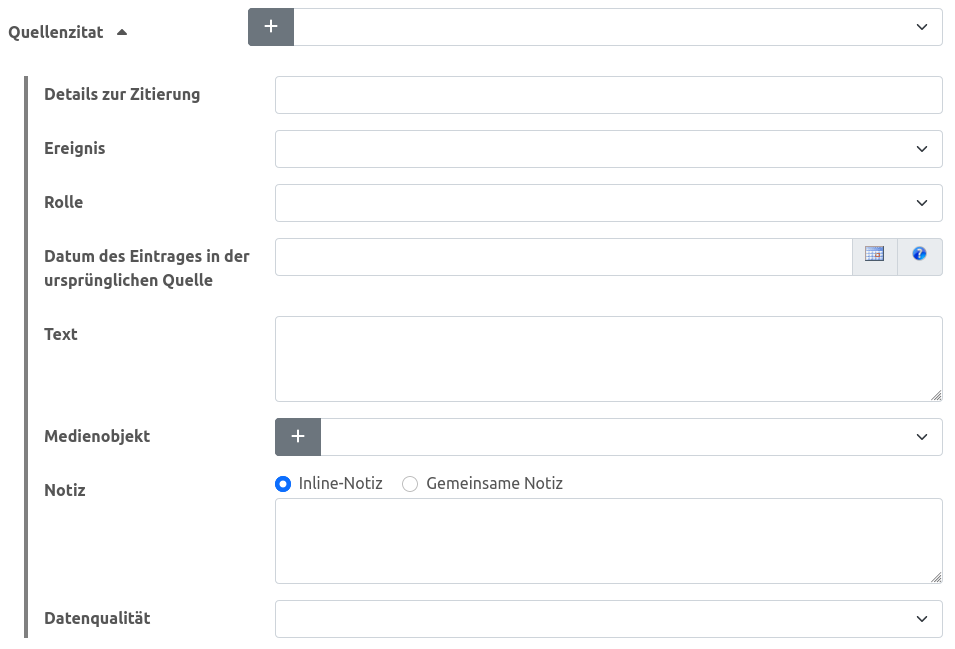Image resolution: width=955 pixels, height=649 pixels.
Task: Open the Rolle dropdown
Action: click(608, 203)
